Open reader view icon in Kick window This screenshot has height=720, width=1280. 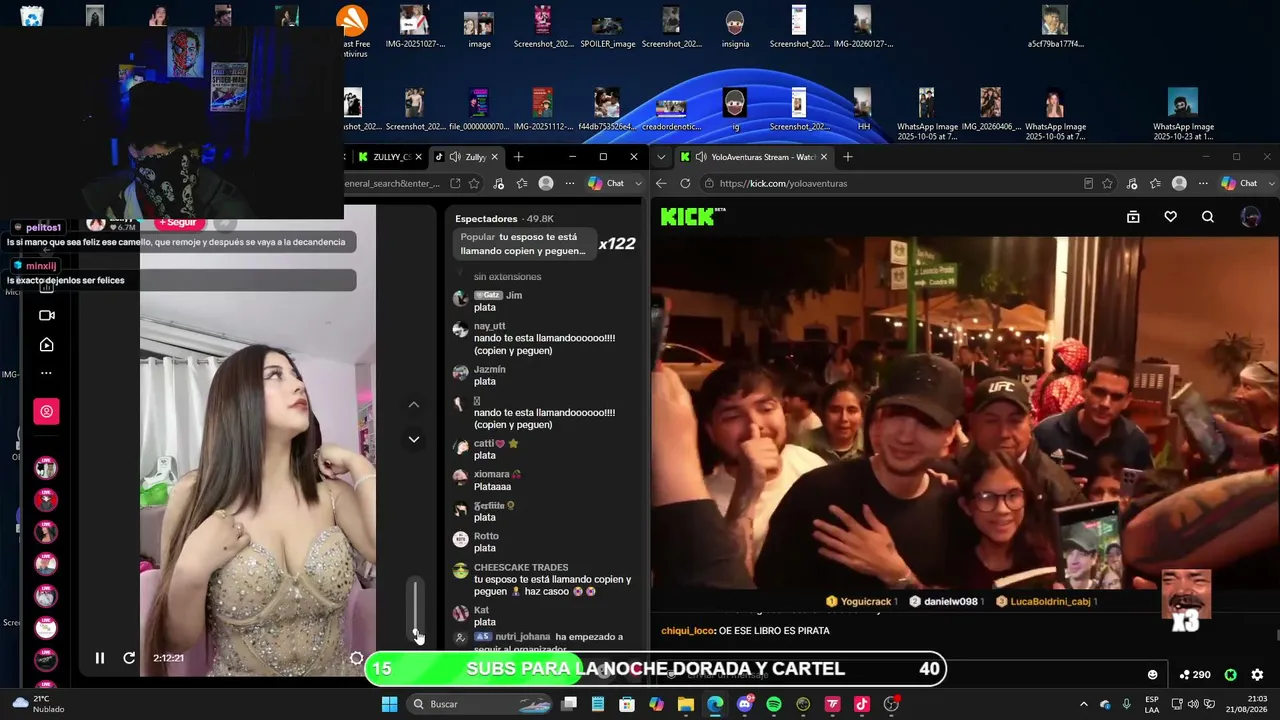(x=1088, y=183)
